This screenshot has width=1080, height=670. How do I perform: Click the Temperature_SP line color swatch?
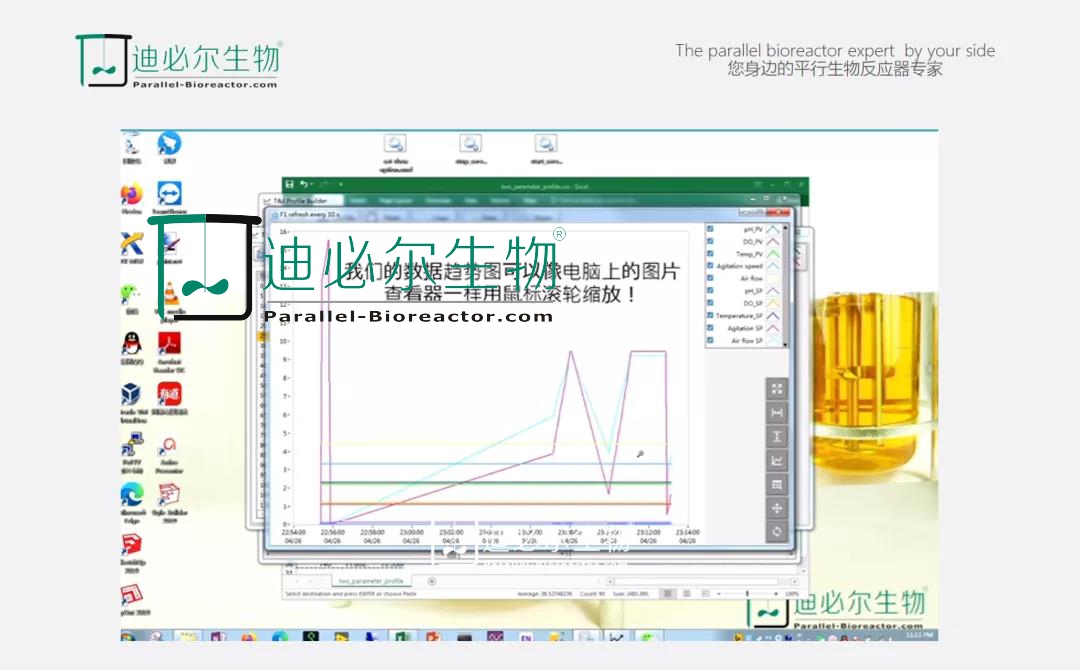[x=773, y=315]
